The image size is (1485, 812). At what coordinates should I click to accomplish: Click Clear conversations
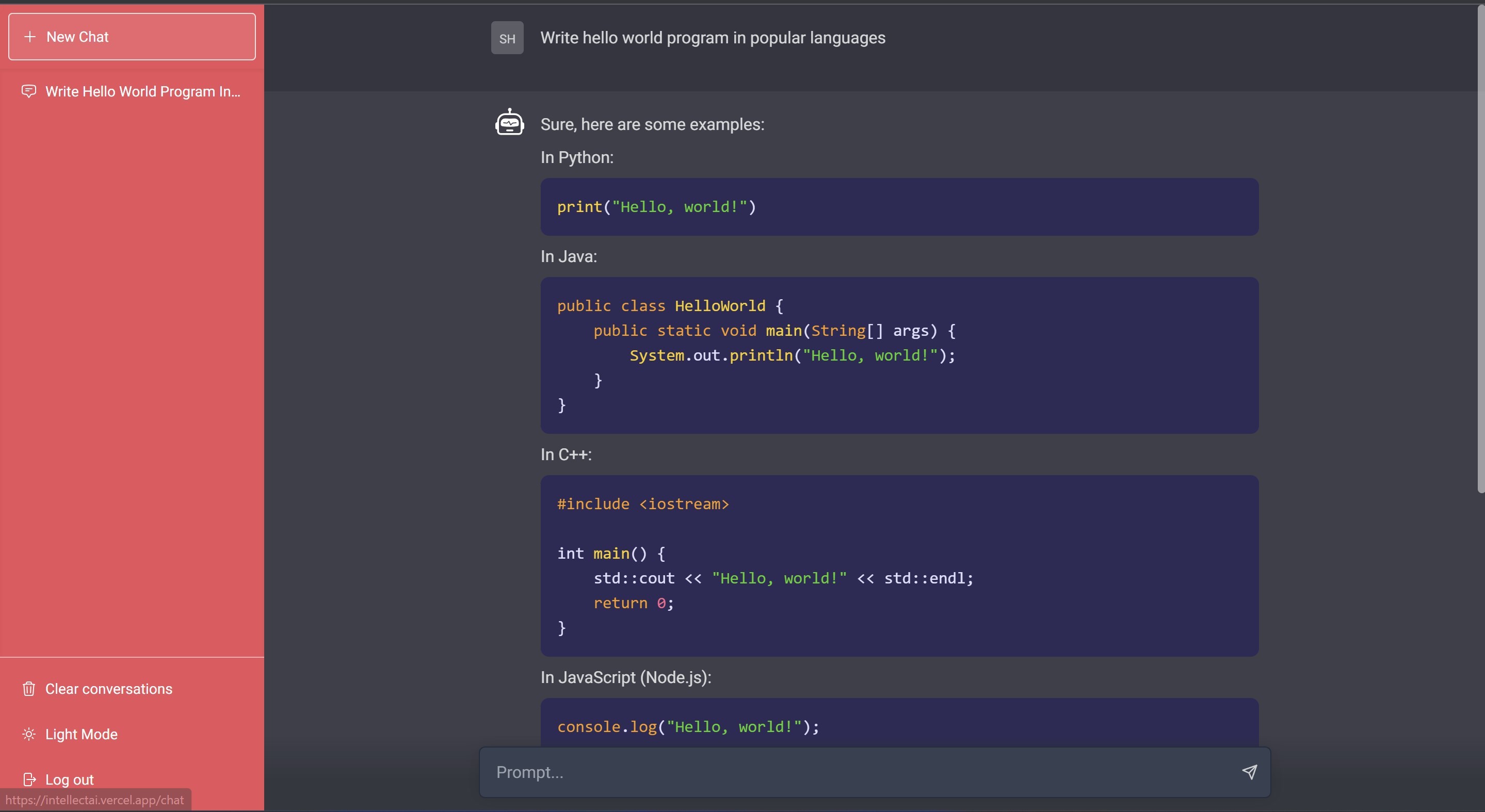(x=108, y=688)
